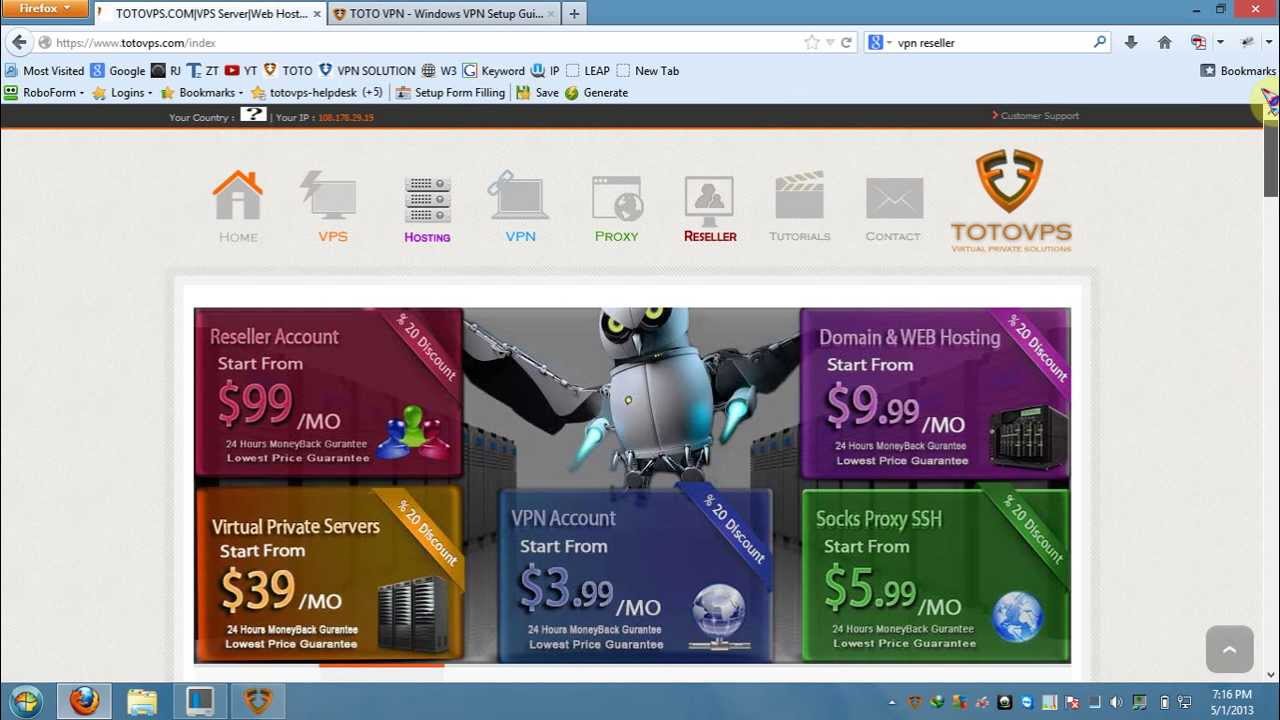The image size is (1280, 720).
Task: Click the browser Back arrow button
Action: (x=19, y=42)
